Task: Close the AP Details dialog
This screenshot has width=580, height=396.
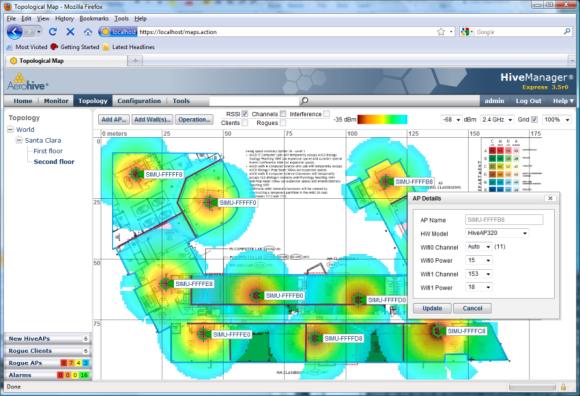Action: 550,198
